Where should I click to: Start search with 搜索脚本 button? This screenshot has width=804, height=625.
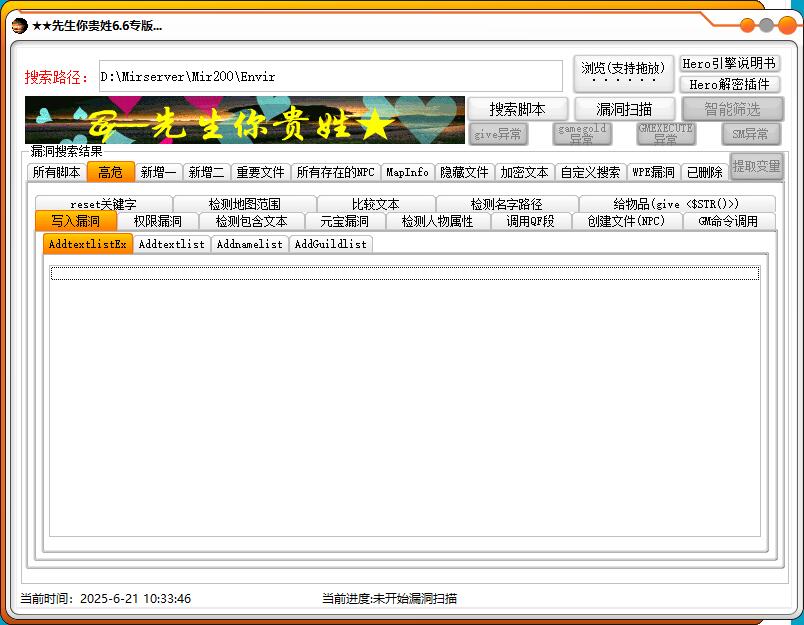point(517,109)
